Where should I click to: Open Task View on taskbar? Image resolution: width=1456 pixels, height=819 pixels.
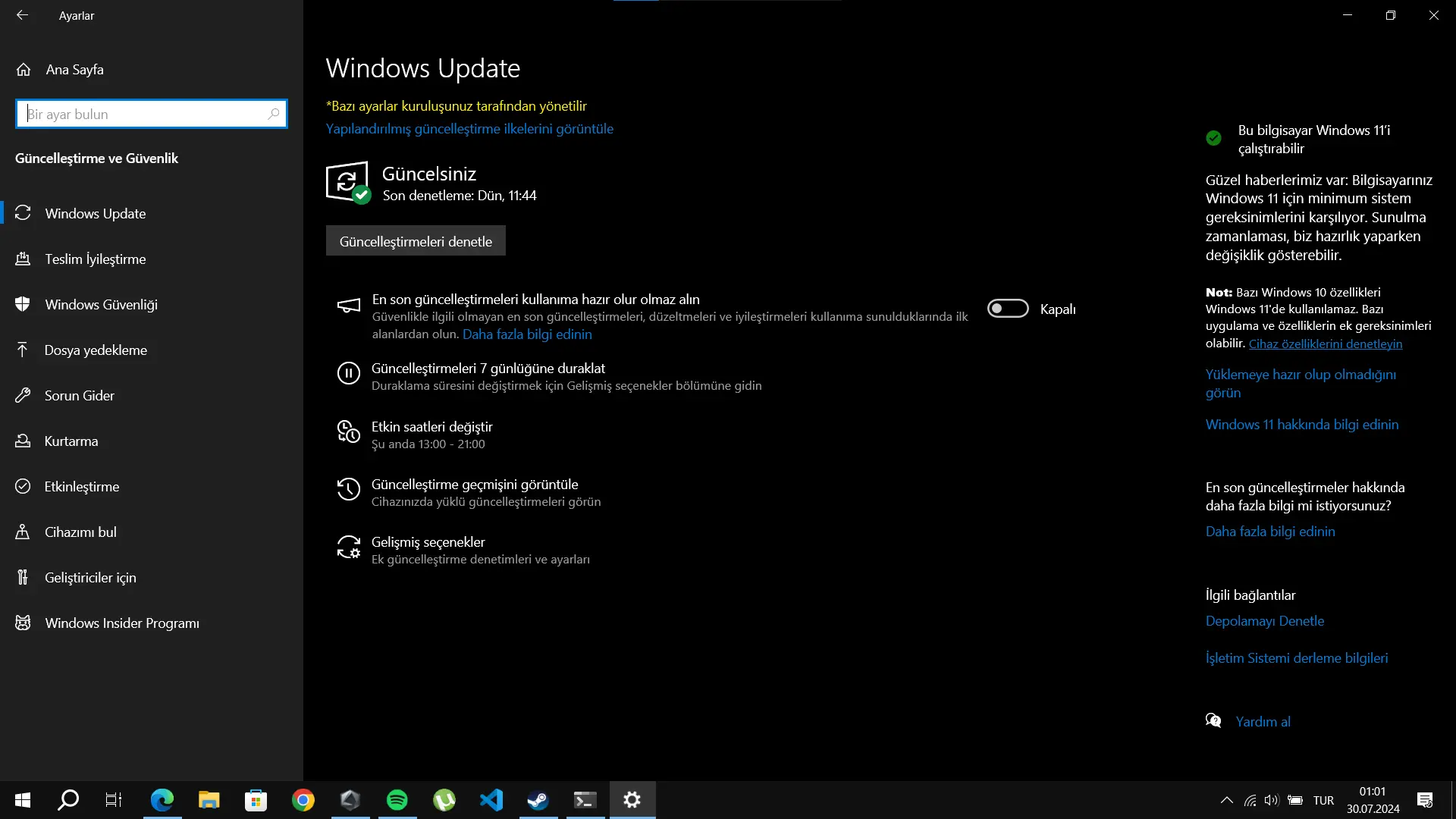click(114, 800)
